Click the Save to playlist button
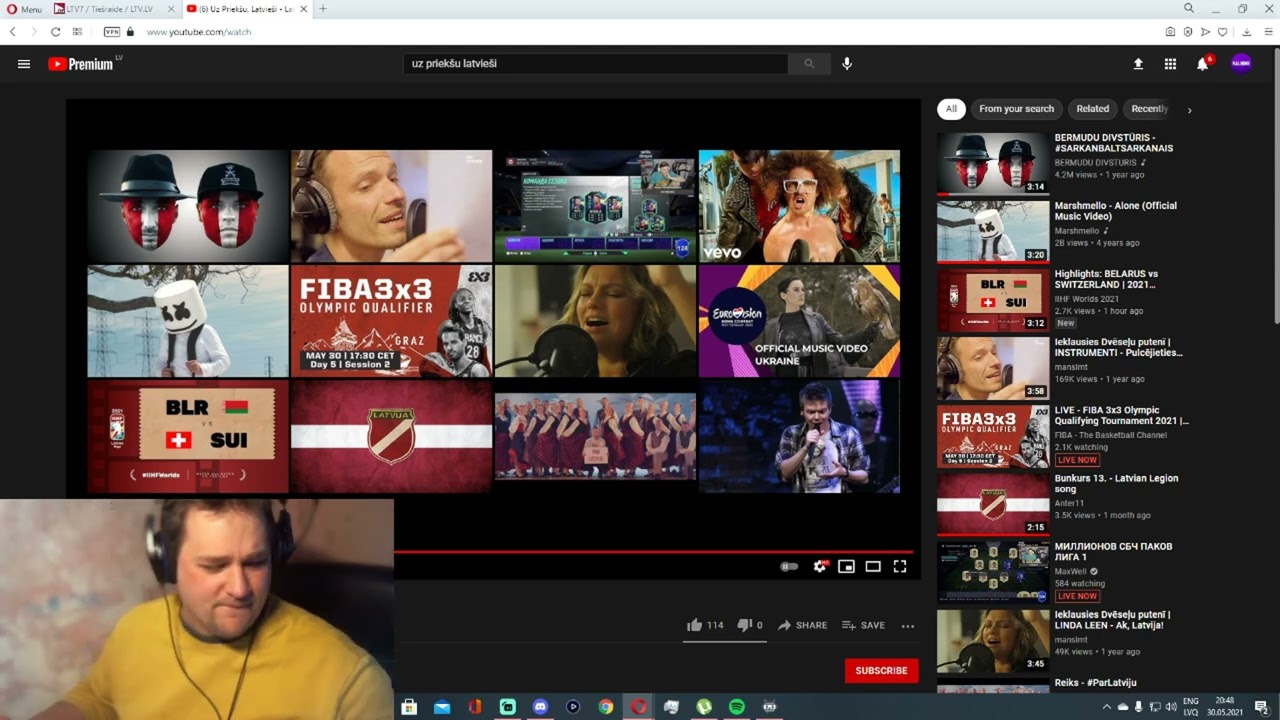 pos(863,625)
